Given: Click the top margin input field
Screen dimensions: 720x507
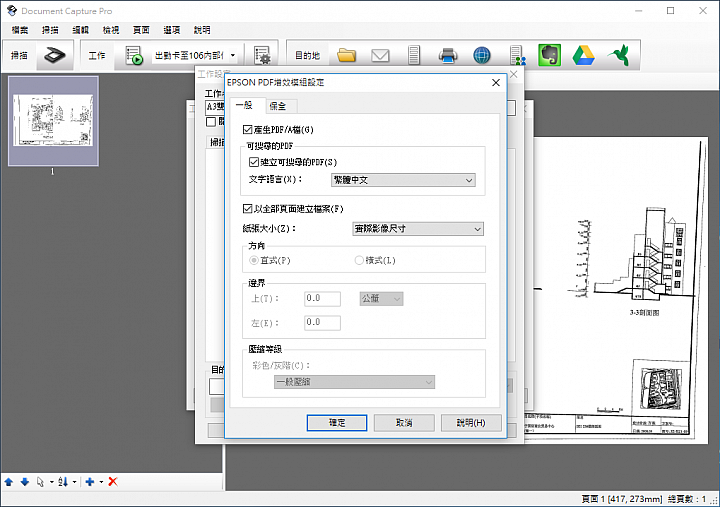Looking at the screenshot, I should coord(322,299).
